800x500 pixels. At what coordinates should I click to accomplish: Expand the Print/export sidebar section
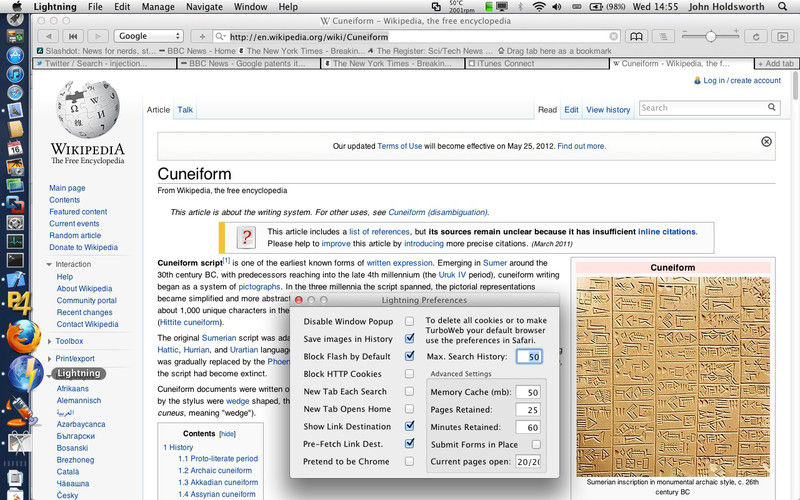coord(49,358)
